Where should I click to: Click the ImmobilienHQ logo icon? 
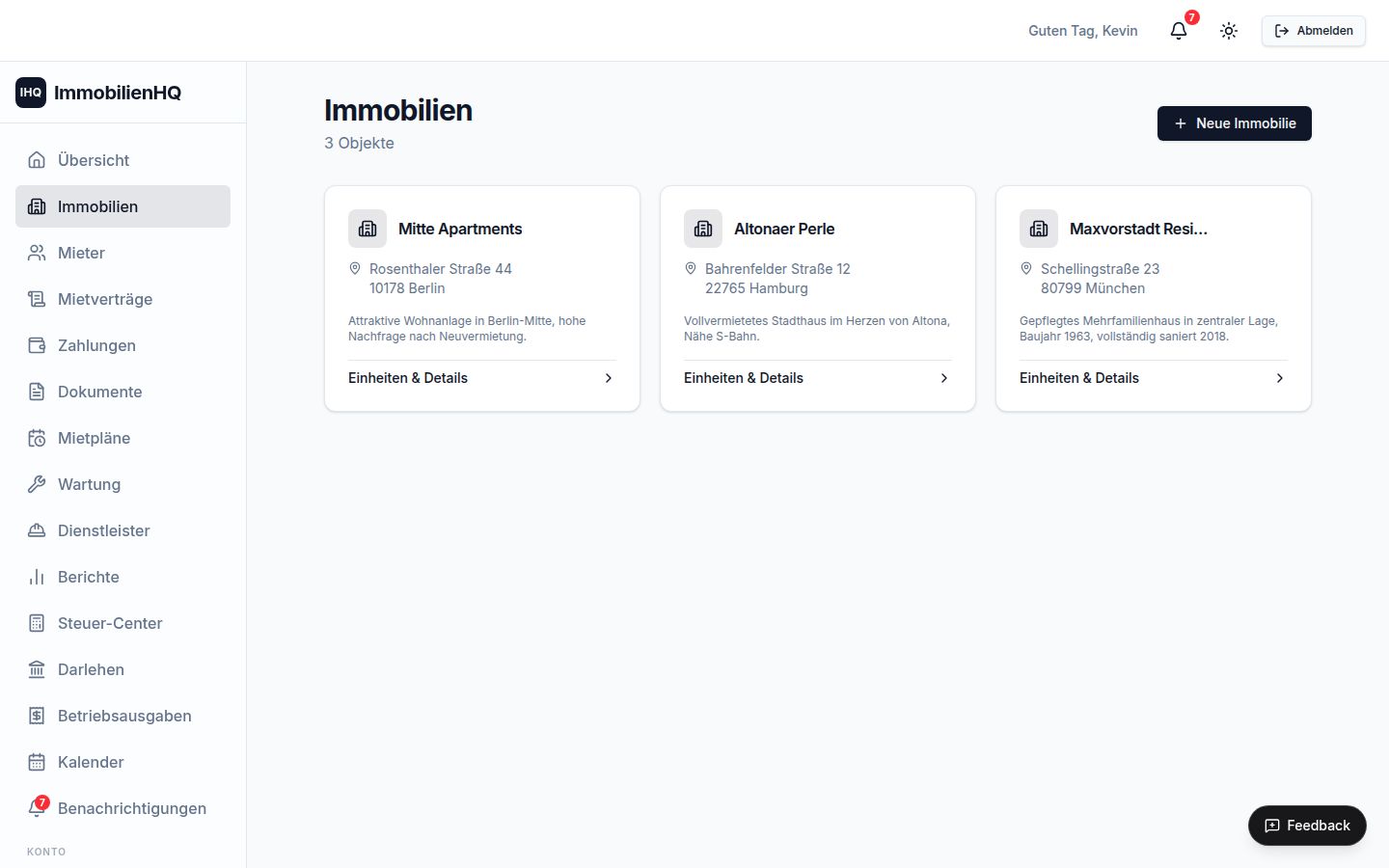[x=31, y=93]
